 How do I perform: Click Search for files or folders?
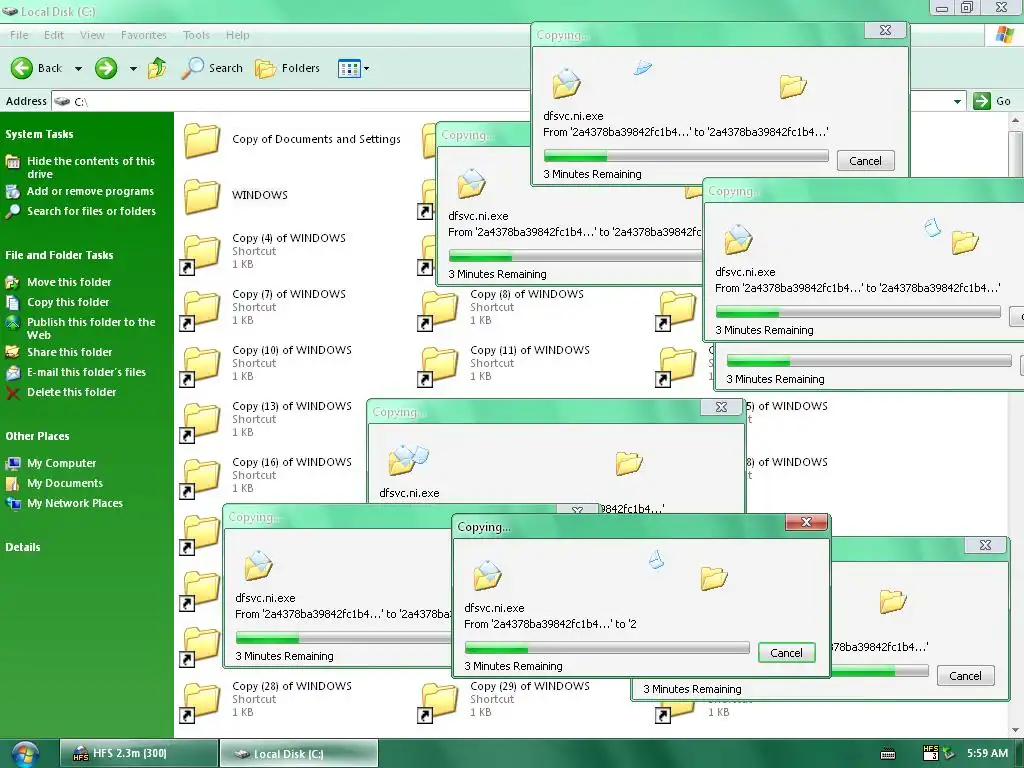point(91,211)
